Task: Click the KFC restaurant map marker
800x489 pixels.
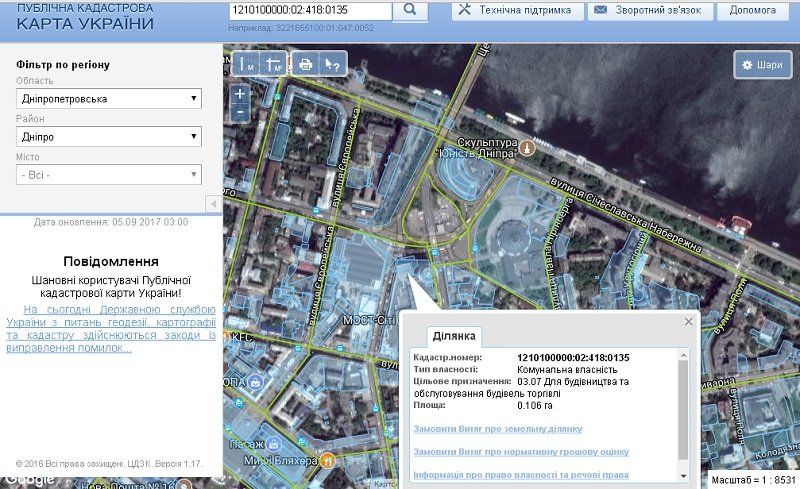Action: pyautogui.click(x=226, y=337)
